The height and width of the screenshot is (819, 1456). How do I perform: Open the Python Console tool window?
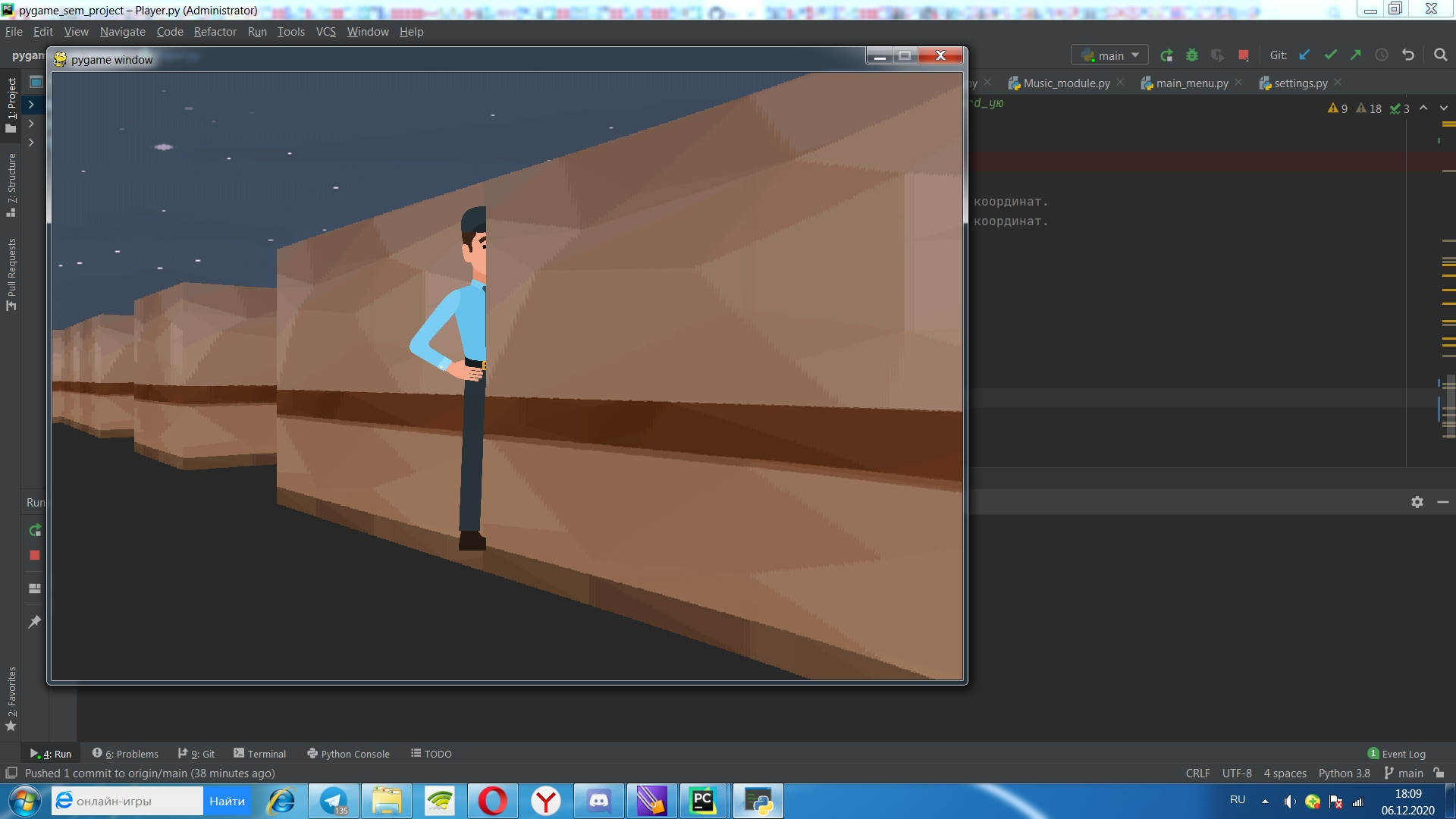[348, 754]
